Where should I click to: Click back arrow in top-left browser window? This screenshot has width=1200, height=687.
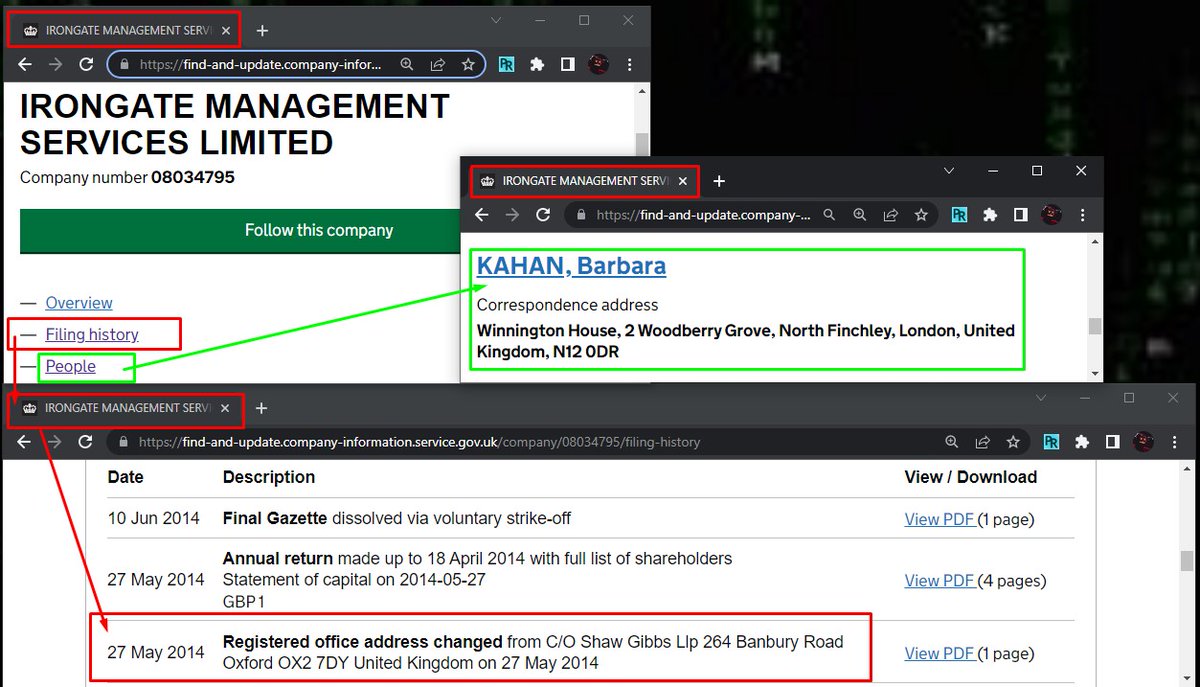25,64
